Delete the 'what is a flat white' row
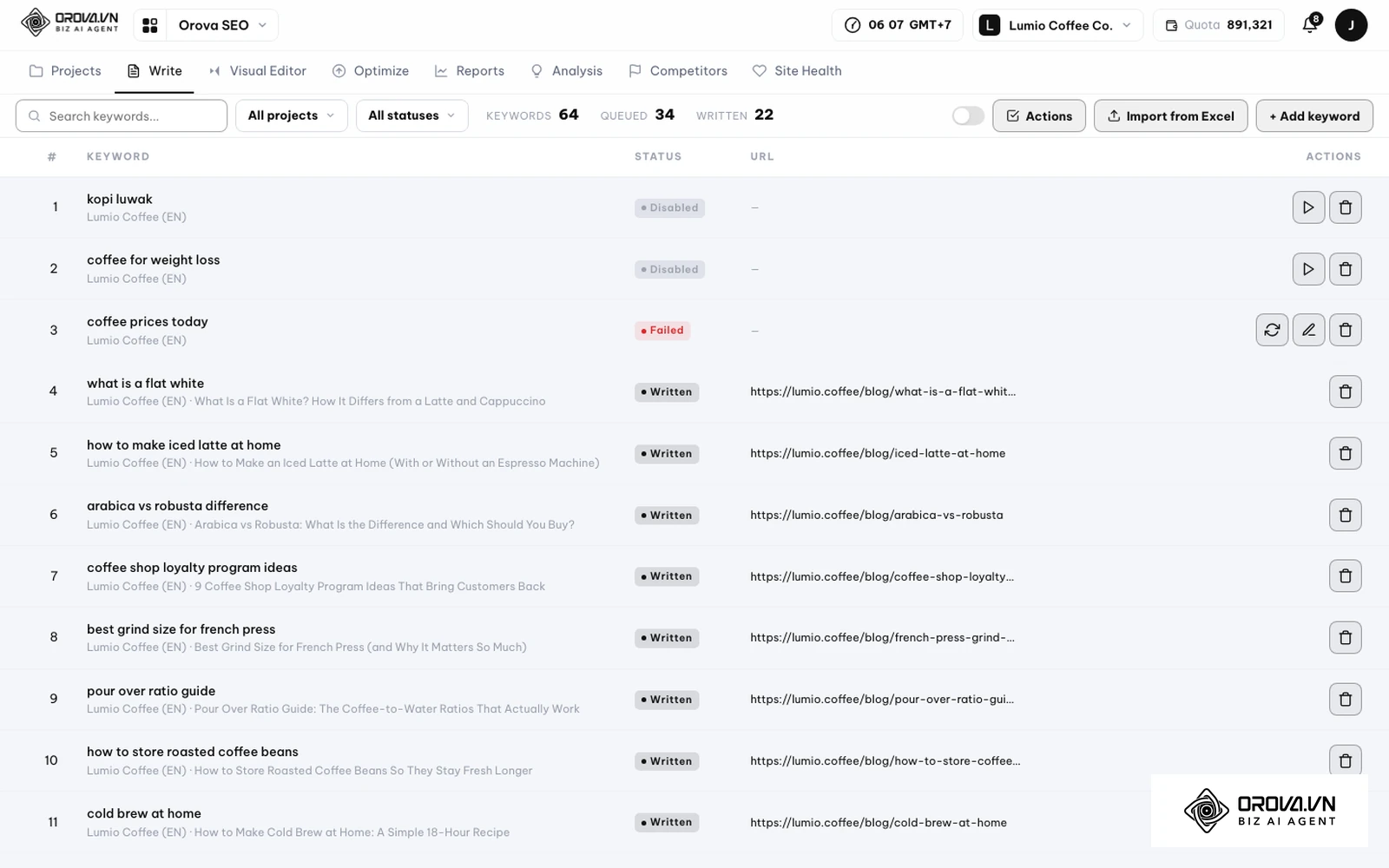Image resolution: width=1389 pixels, height=868 pixels. click(x=1346, y=391)
